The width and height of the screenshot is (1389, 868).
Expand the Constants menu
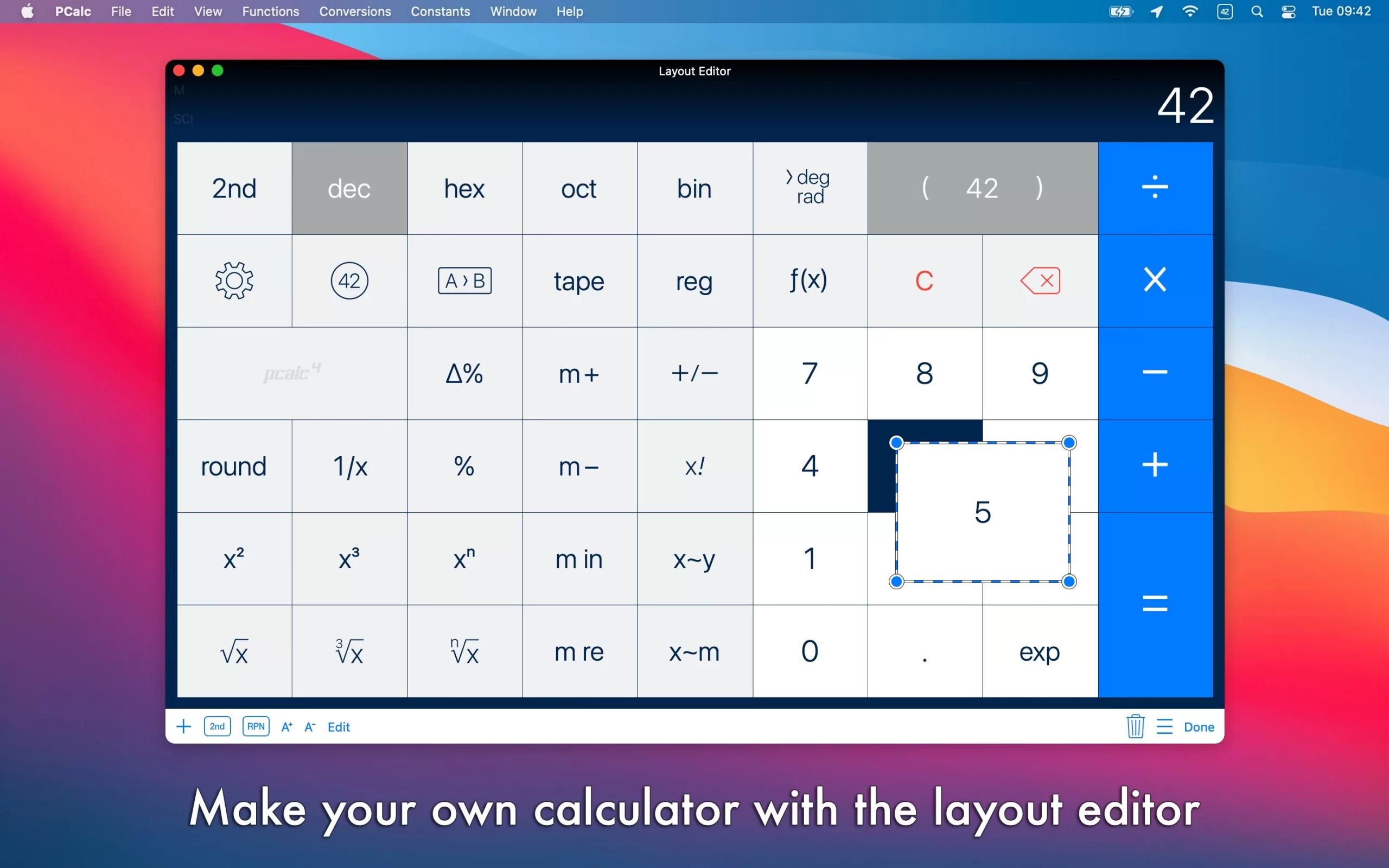click(x=440, y=11)
